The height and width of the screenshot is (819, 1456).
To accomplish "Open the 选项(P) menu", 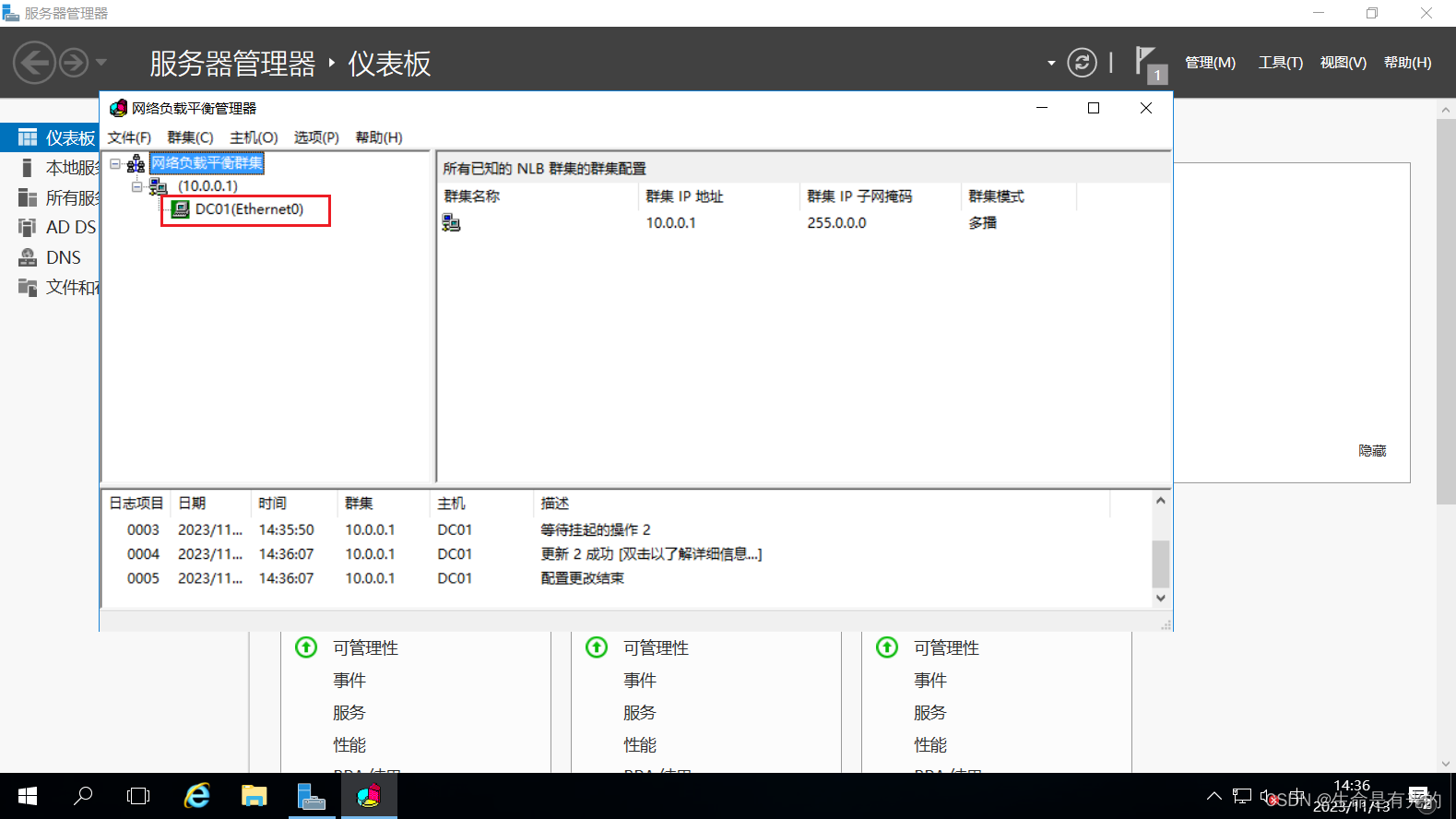I will (316, 137).
